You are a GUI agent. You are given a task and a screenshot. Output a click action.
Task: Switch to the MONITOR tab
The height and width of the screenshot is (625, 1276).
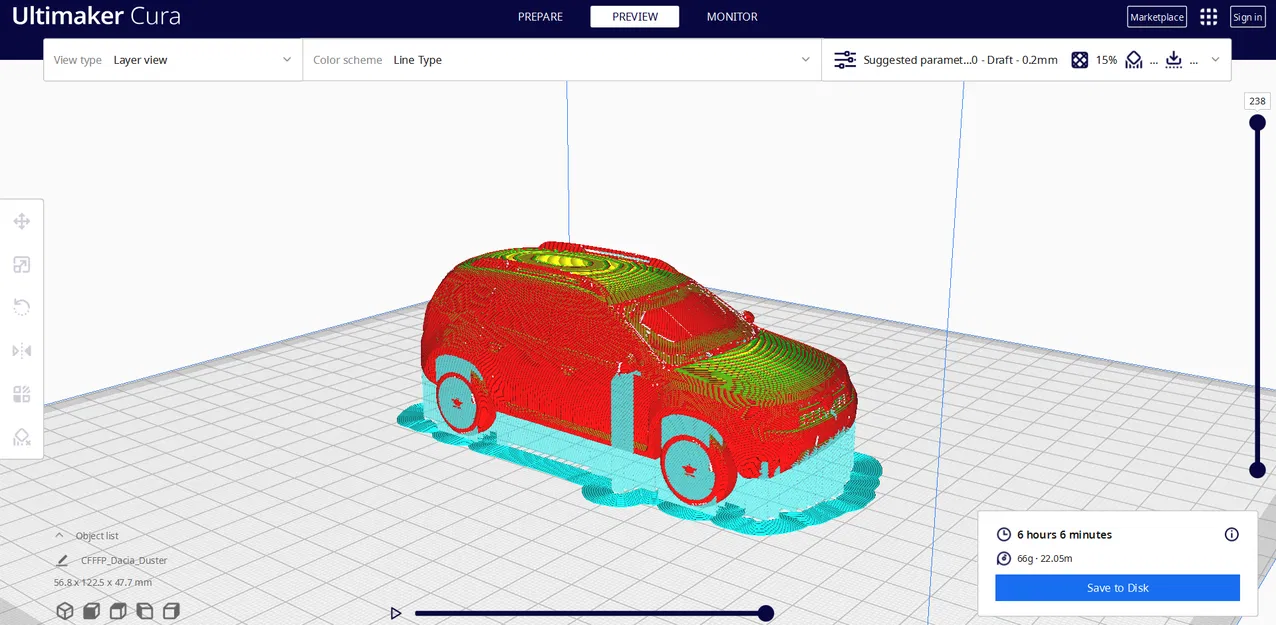(x=731, y=16)
